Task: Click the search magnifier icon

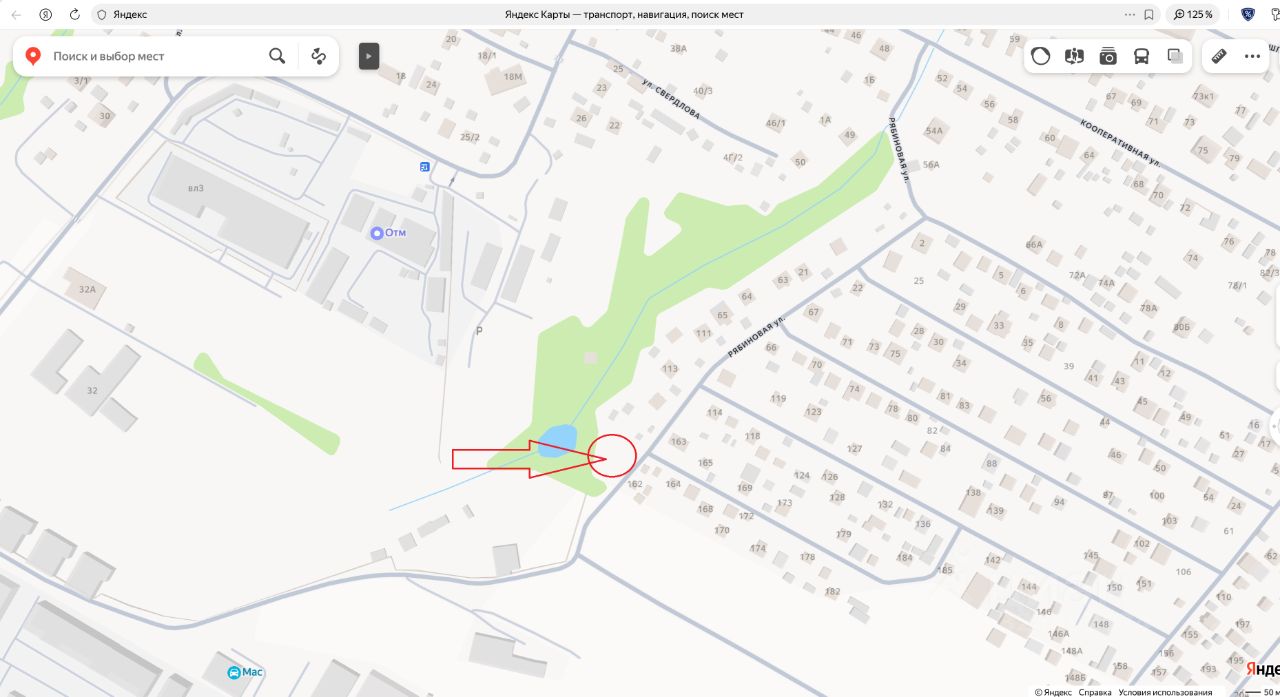Action: pos(277,56)
